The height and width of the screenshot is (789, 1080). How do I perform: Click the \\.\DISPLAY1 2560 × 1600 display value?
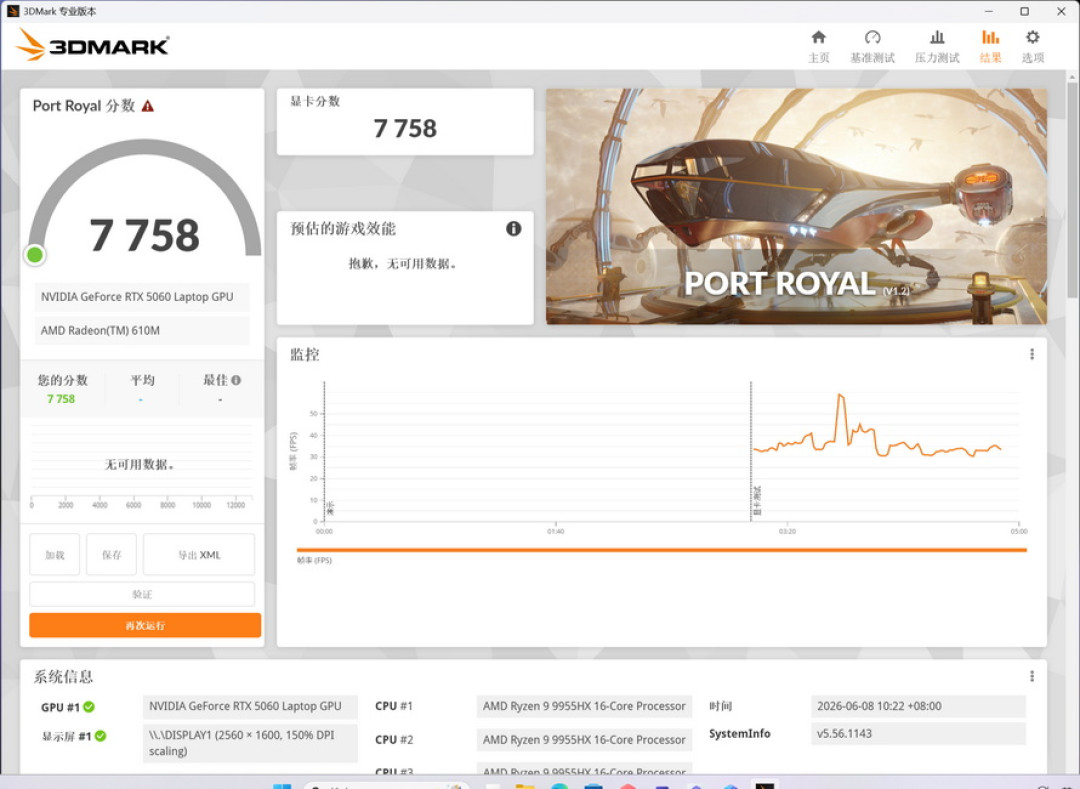(250, 743)
